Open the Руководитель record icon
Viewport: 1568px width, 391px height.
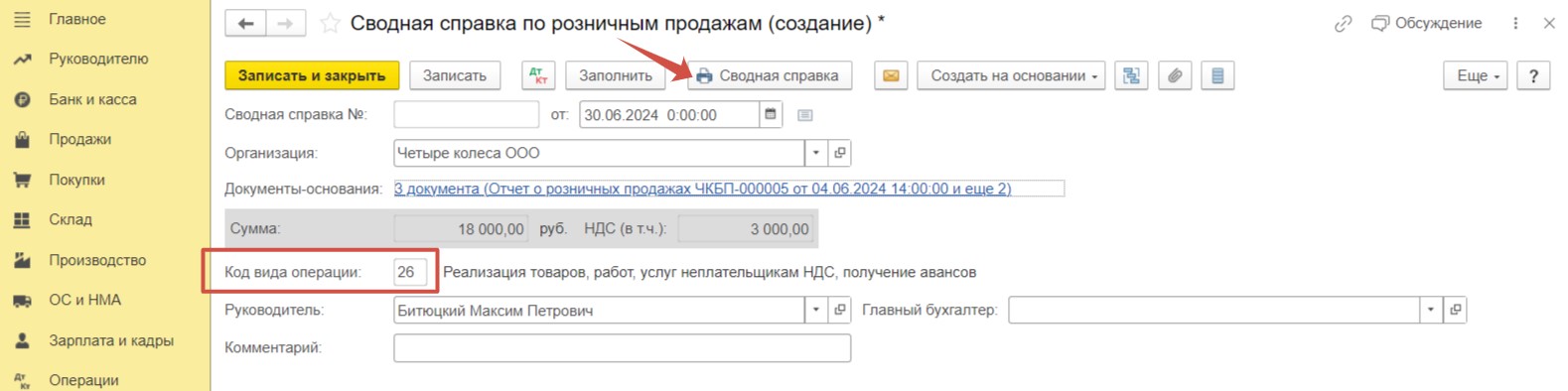(x=840, y=311)
